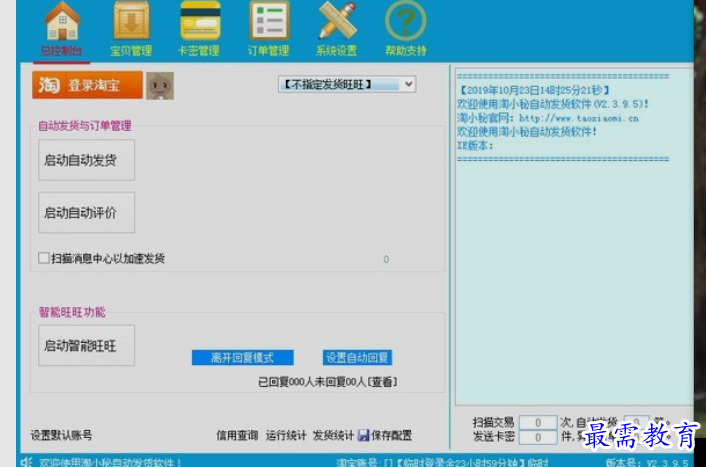This screenshot has width=706, height=467.
Task: Click the taoxiaomi.cn URL in log
Action: pos(579,118)
